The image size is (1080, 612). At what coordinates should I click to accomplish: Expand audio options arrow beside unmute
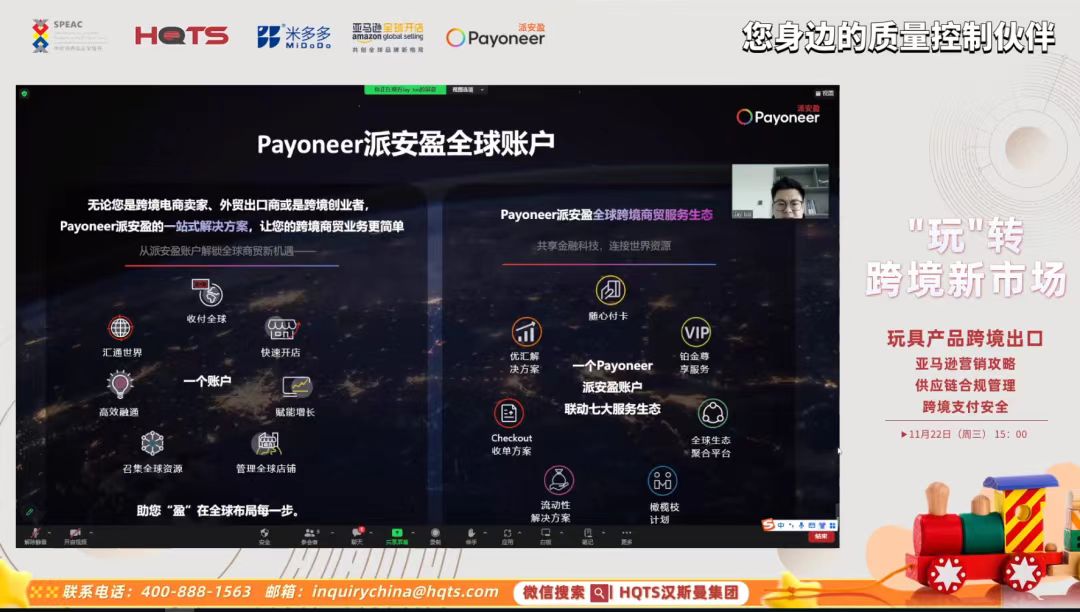click(50, 532)
